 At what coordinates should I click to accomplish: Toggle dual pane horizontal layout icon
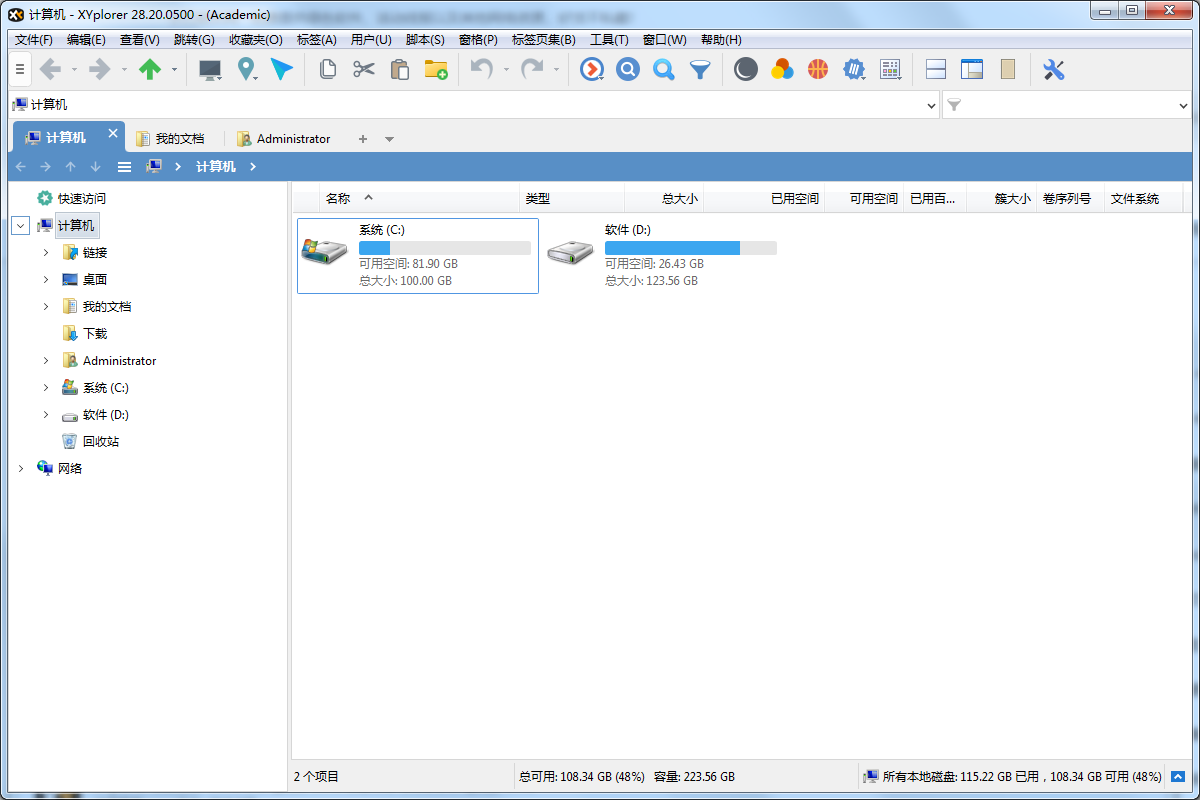[x=936, y=69]
